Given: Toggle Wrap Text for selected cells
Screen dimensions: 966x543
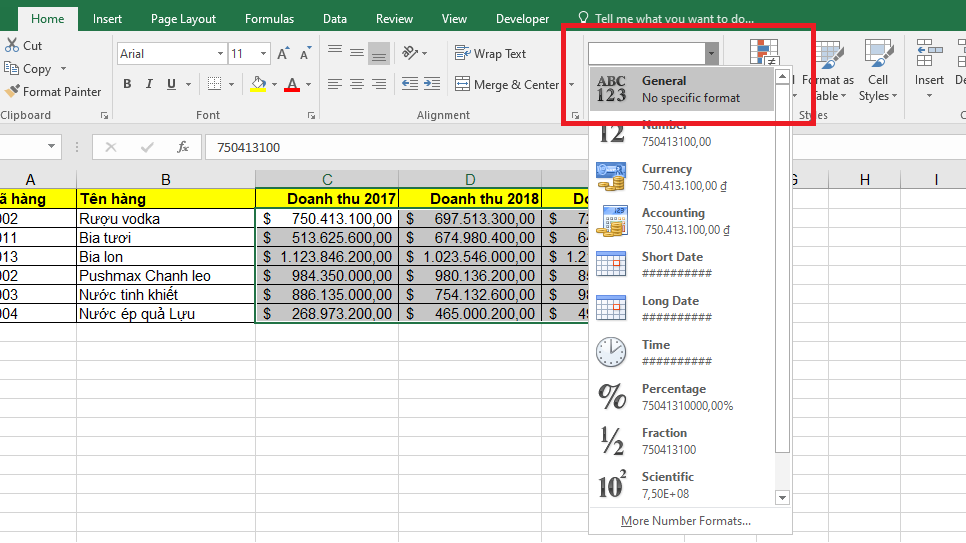Looking at the screenshot, I should click(x=490, y=54).
